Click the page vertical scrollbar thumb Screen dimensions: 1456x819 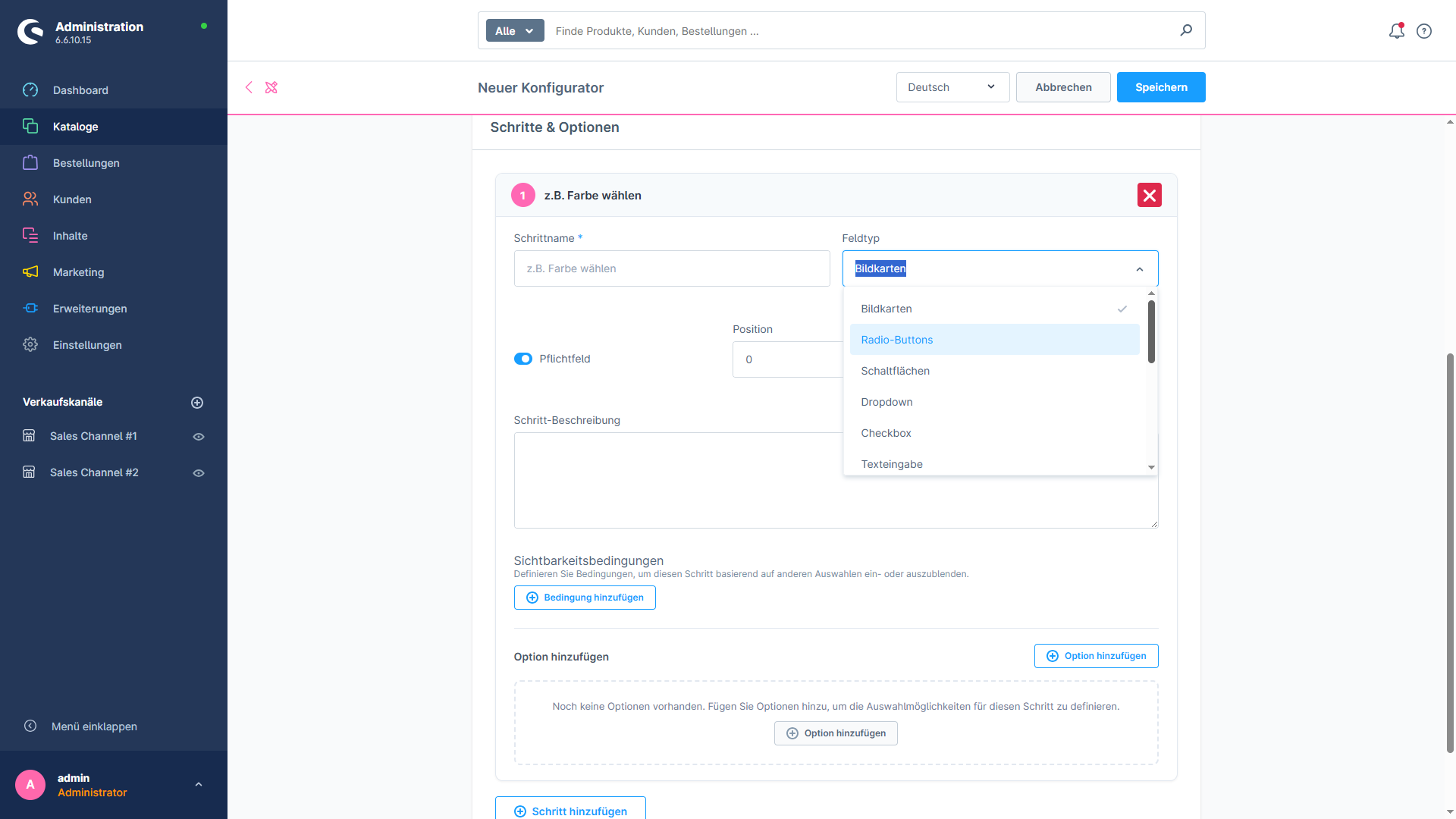(x=1450, y=553)
